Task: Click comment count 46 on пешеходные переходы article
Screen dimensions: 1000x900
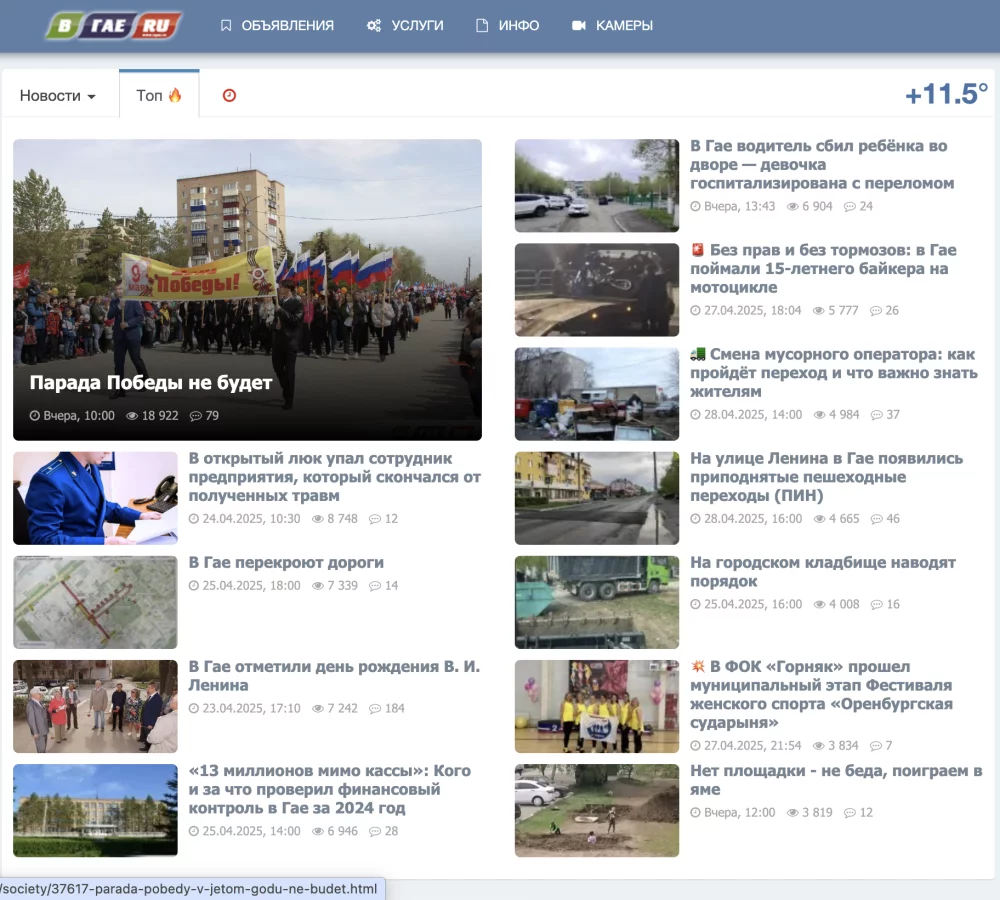Action: (893, 519)
